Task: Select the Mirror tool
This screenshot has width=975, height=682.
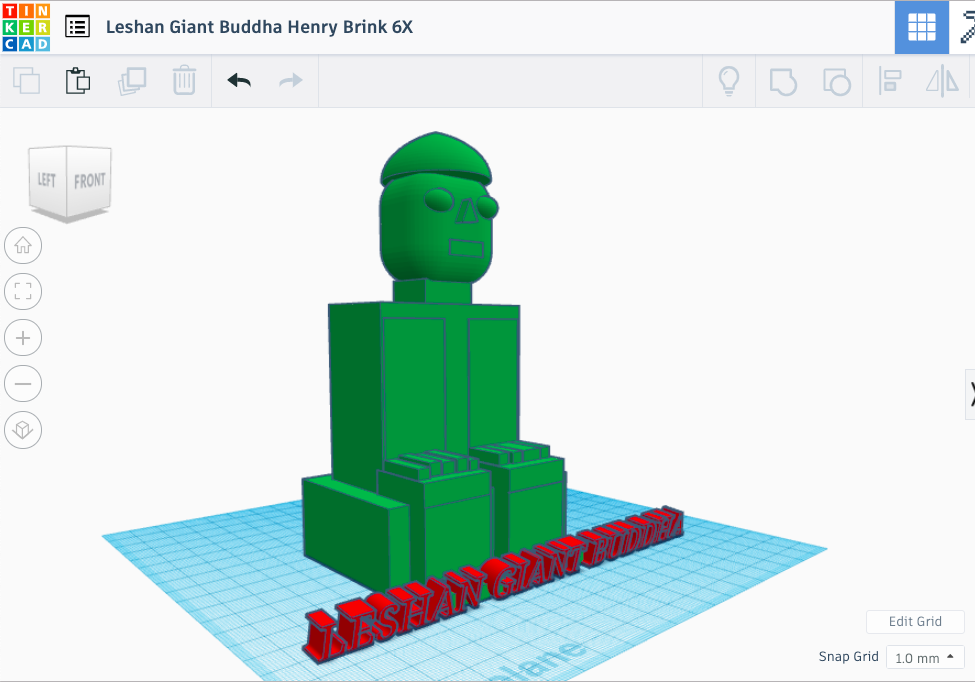Action: (942, 81)
